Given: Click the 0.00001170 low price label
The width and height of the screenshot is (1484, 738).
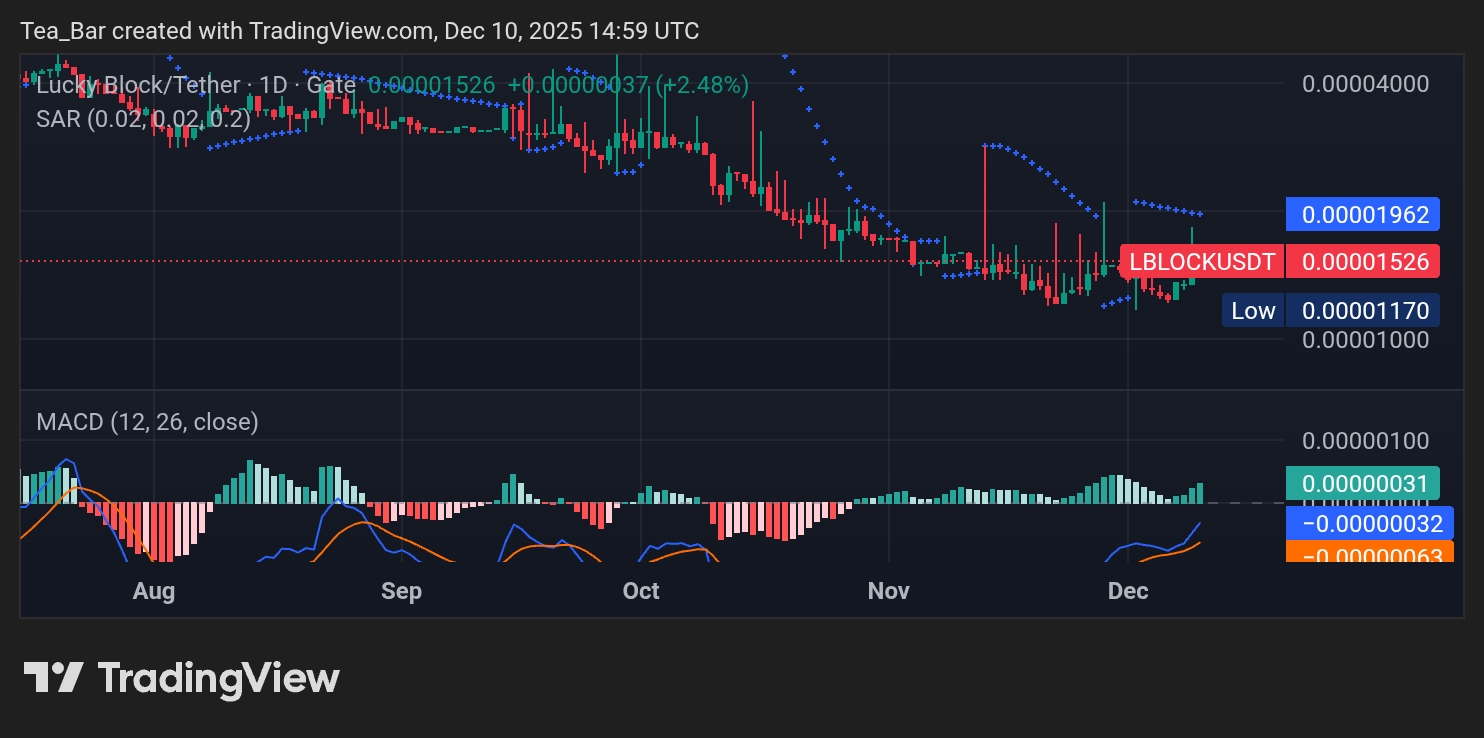Looking at the screenshot, I should point(1363,310).
